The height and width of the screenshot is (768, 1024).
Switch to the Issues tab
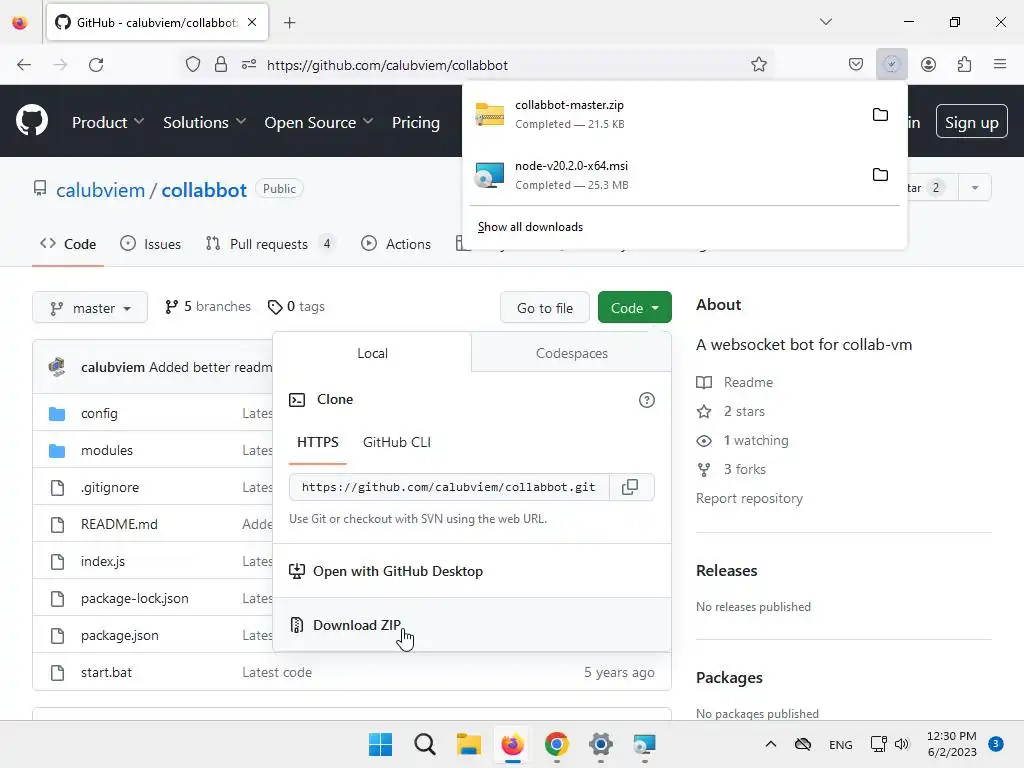pyautogui.click(x=150, y=244)
